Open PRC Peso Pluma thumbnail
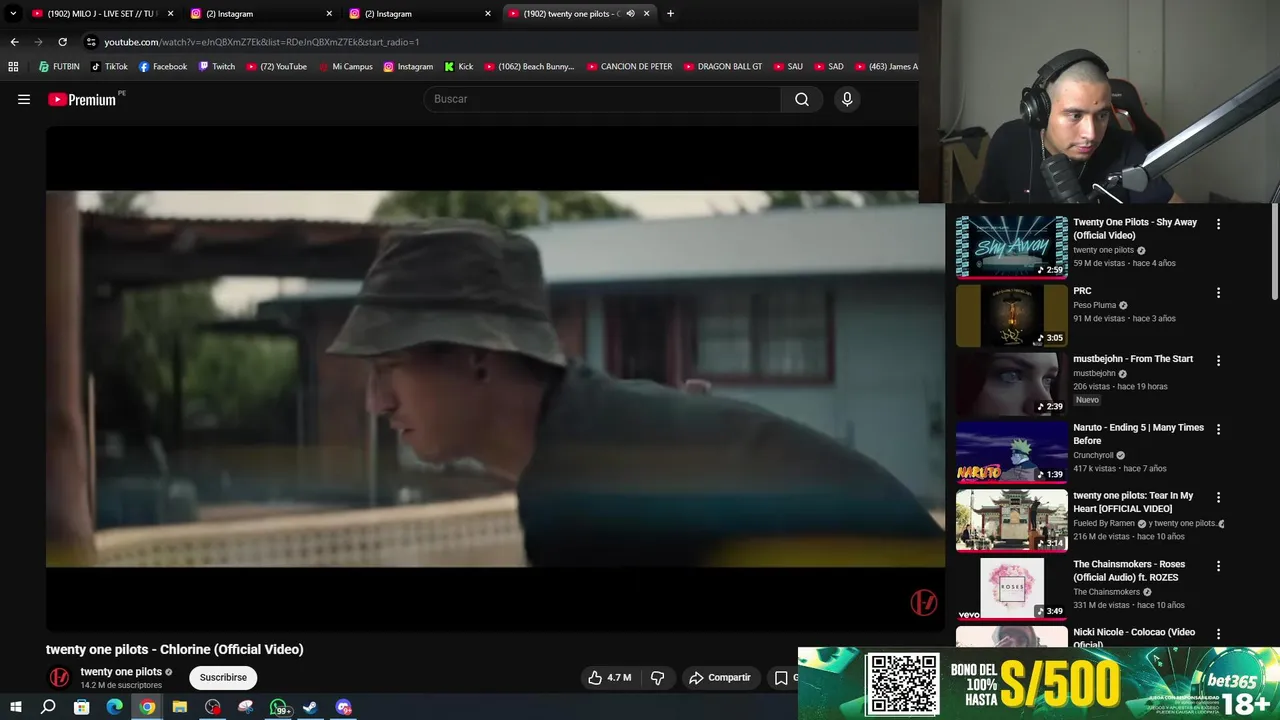Screen dimensions: 1280x720 1011,316
